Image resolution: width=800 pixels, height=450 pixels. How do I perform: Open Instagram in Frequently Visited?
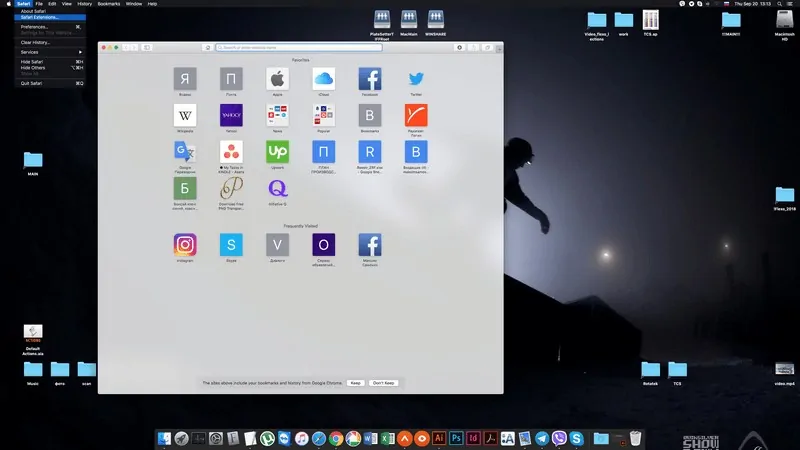click(185, 244)
